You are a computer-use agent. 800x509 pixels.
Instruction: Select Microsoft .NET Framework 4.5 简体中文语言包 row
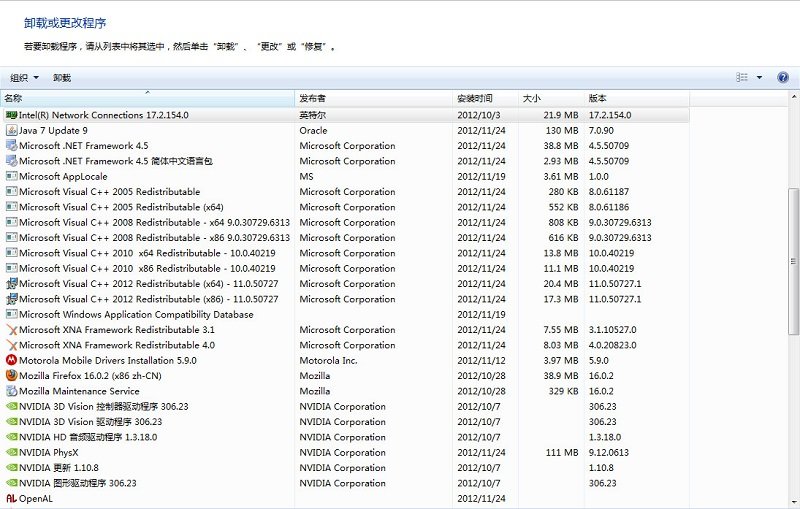click(x=344, y=161)
